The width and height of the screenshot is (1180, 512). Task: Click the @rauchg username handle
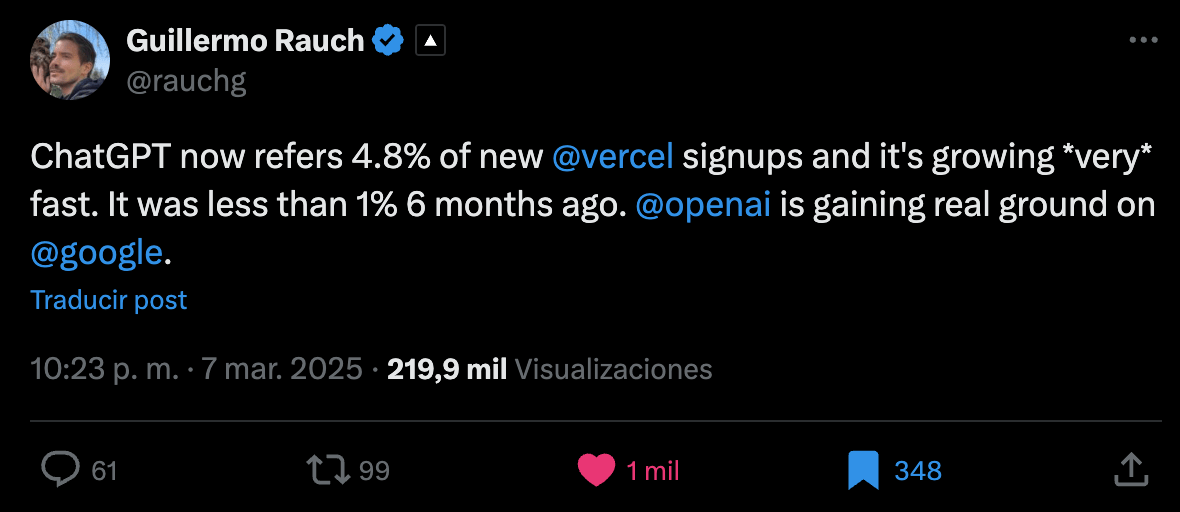click(x=186, y=81)
